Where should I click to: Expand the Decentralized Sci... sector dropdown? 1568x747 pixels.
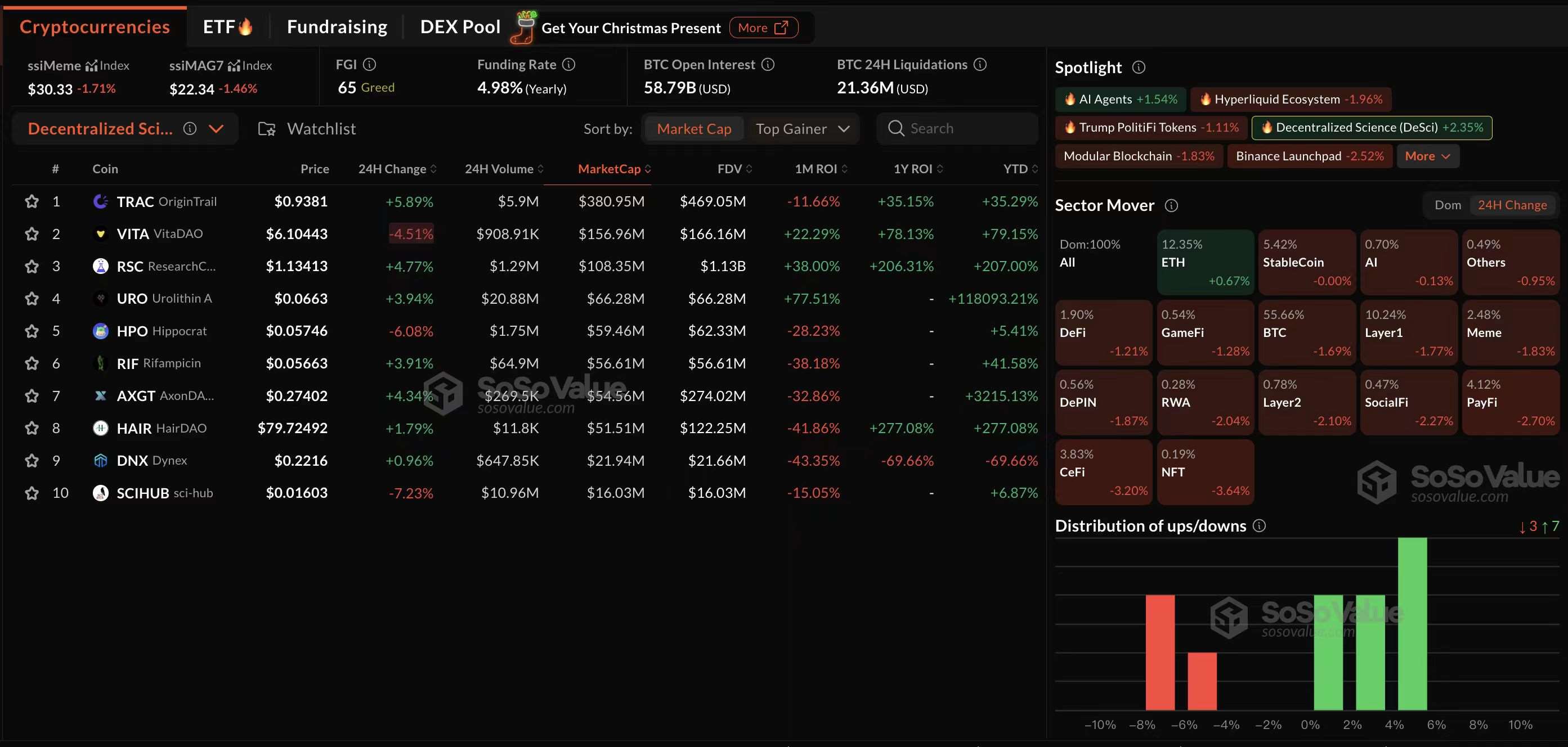pyautogui.click(x=216, y=129)
